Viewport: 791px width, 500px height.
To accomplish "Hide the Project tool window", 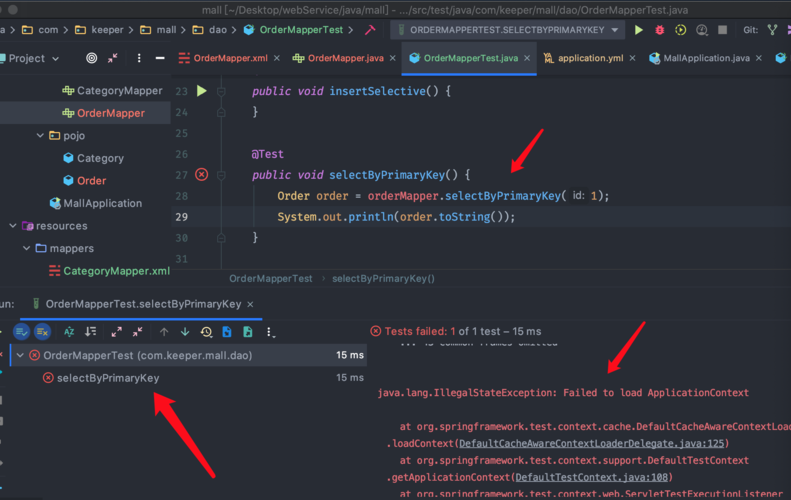I will click(x=160, y=58).
